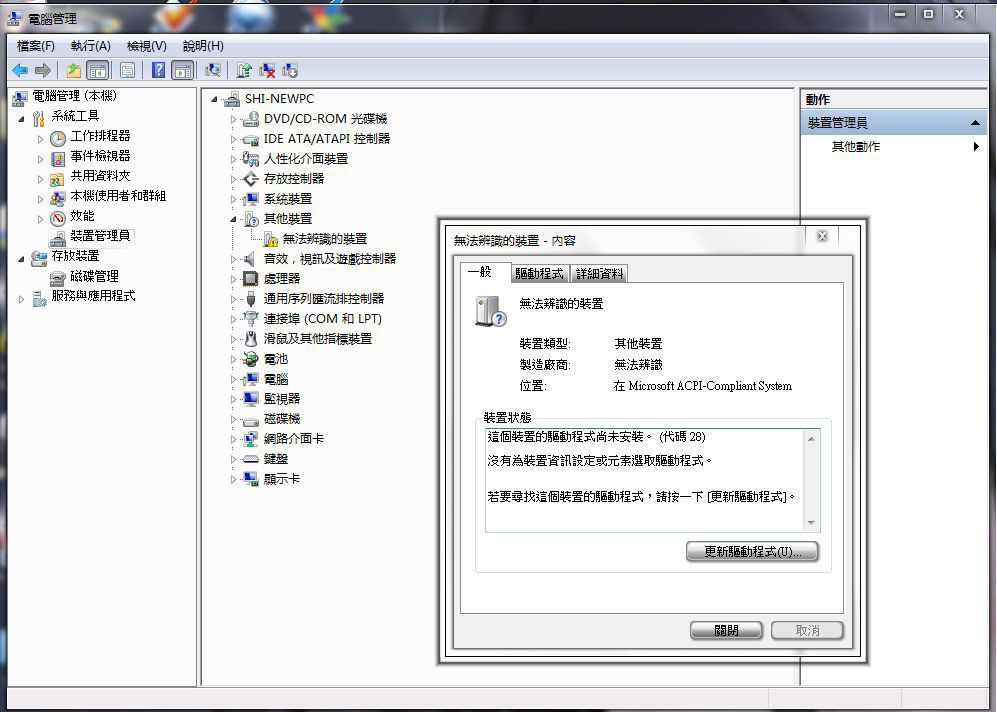Expand the 電腦 device category
Image resolution: width=997 pixels, height=712 pixels.
pos(233,380)
